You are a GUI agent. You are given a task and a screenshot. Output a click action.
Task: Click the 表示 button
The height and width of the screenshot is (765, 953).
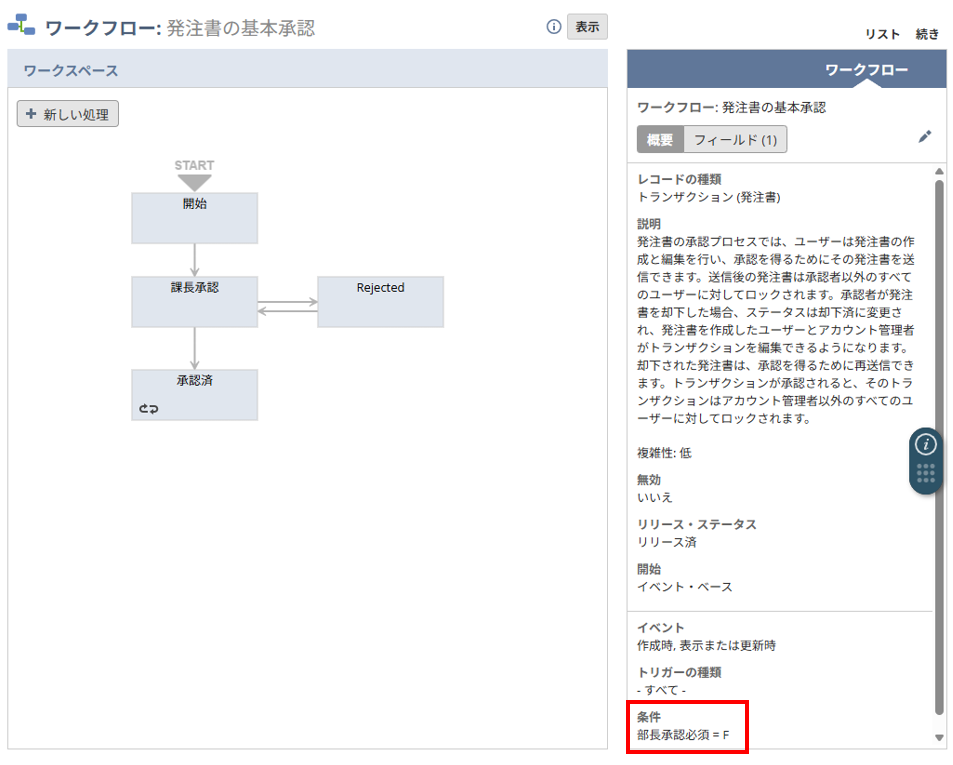pyautogui.click(x=587, y=27)
